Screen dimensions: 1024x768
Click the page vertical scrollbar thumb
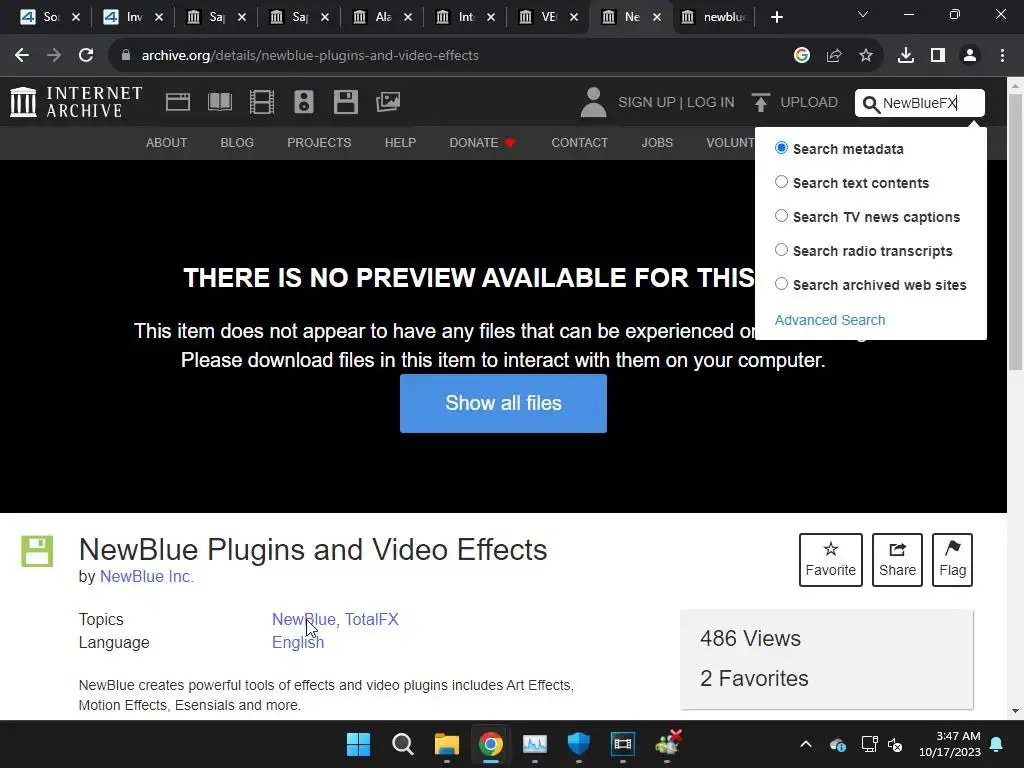tap(1016, 232)
